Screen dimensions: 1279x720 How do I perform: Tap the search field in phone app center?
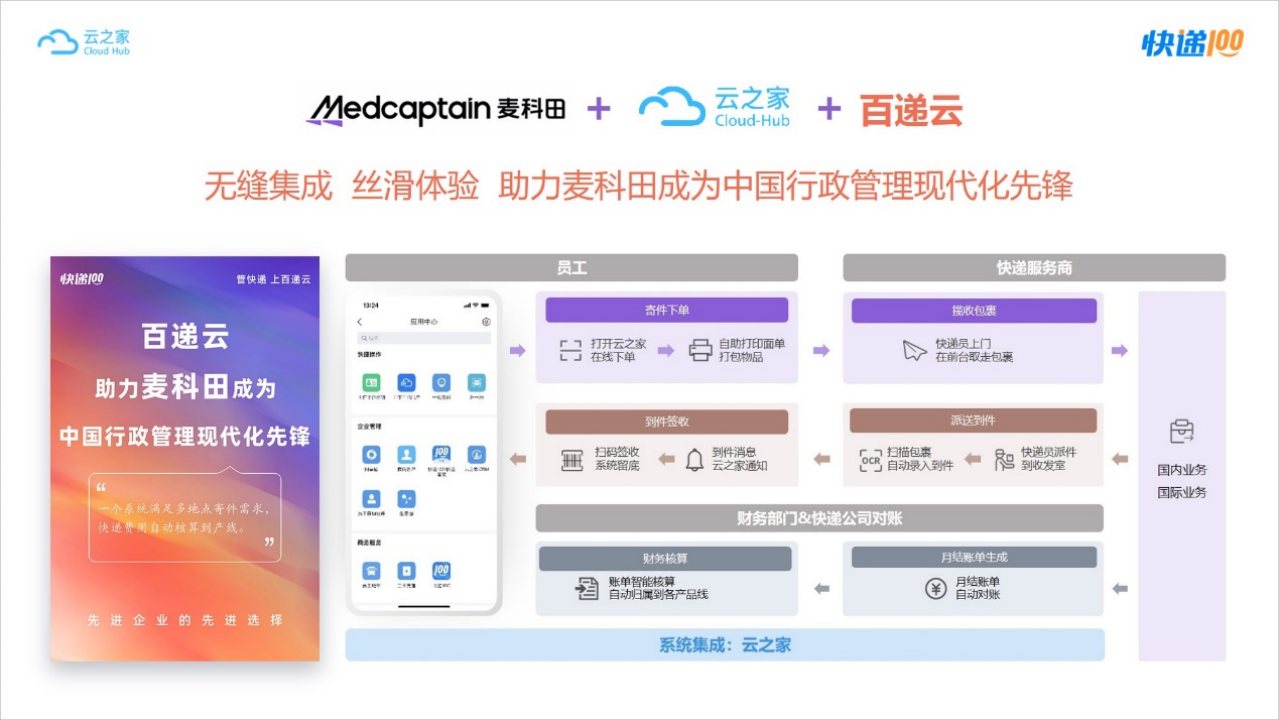424,338
